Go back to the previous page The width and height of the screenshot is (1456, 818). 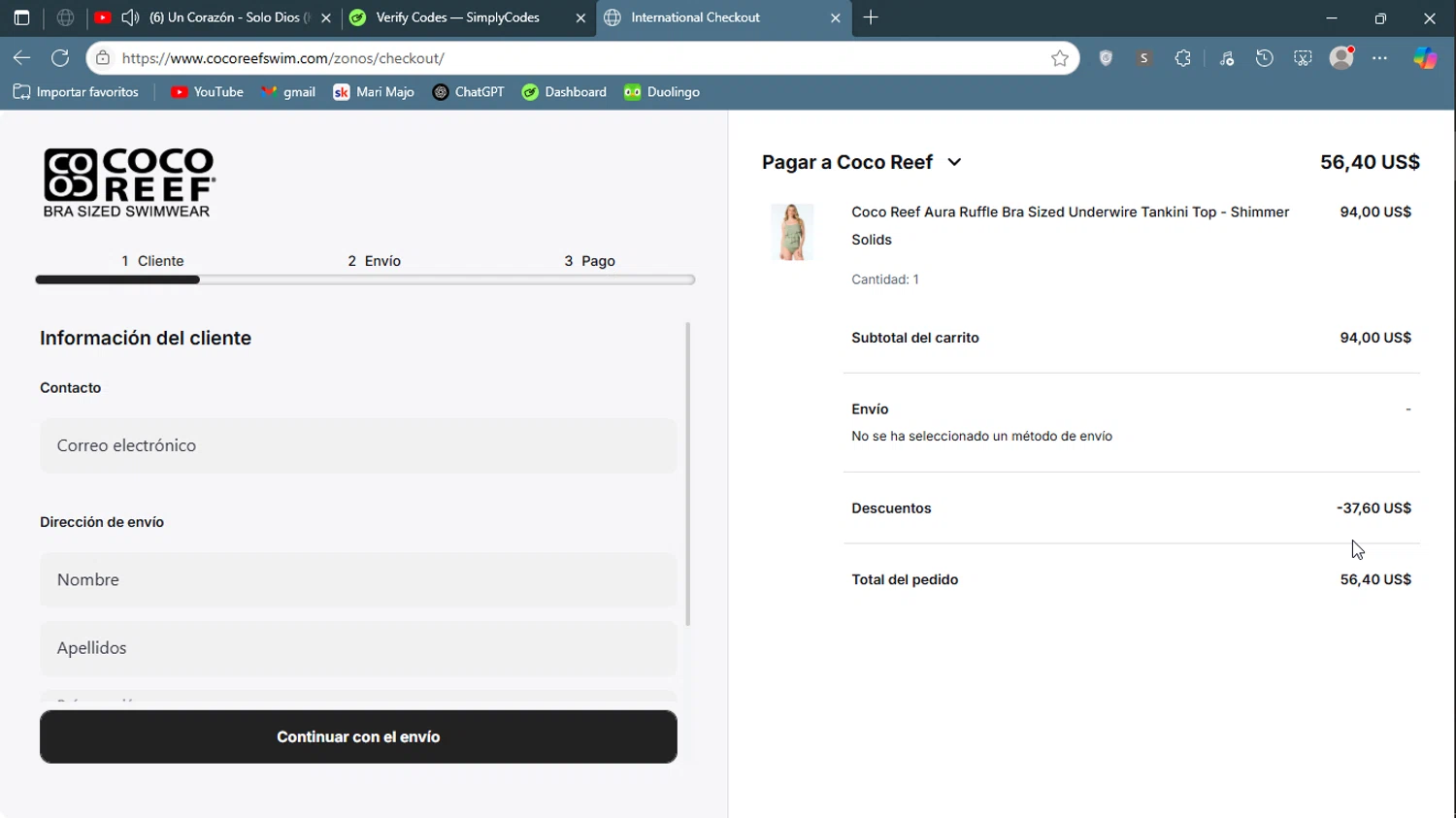[21, 58]
